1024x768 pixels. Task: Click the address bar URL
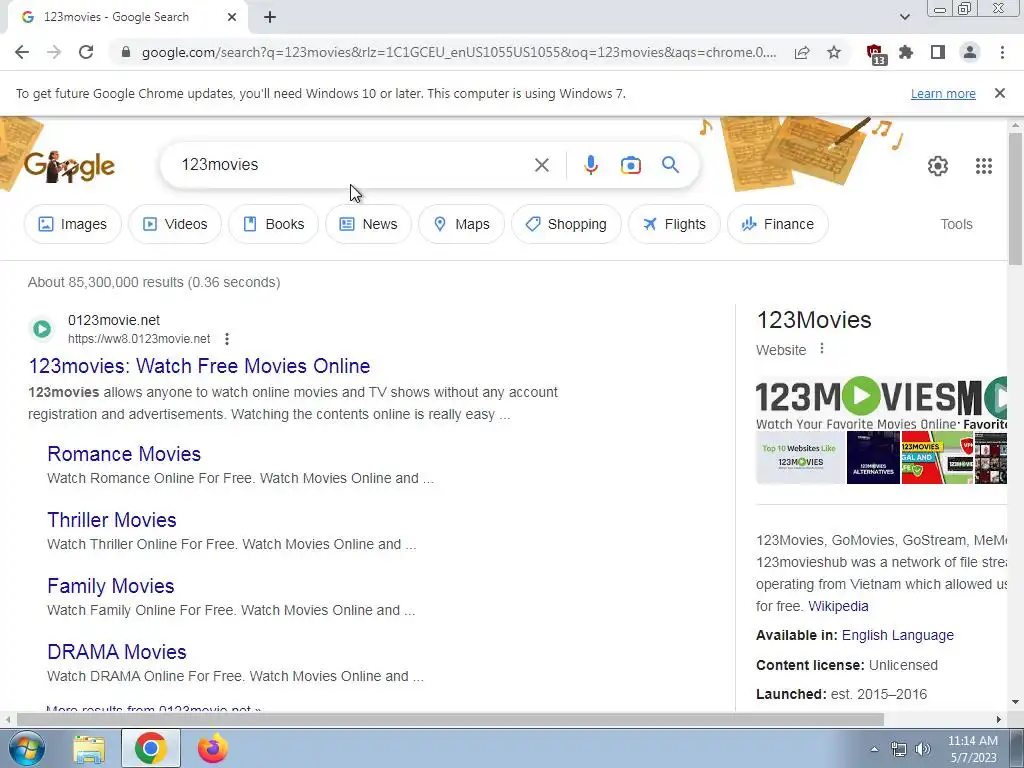(458, 52)
